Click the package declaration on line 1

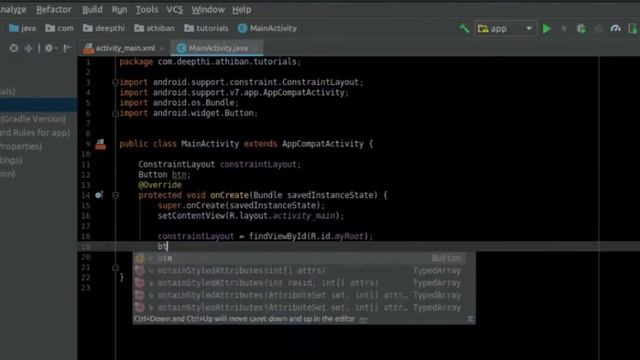pos(210,62)
